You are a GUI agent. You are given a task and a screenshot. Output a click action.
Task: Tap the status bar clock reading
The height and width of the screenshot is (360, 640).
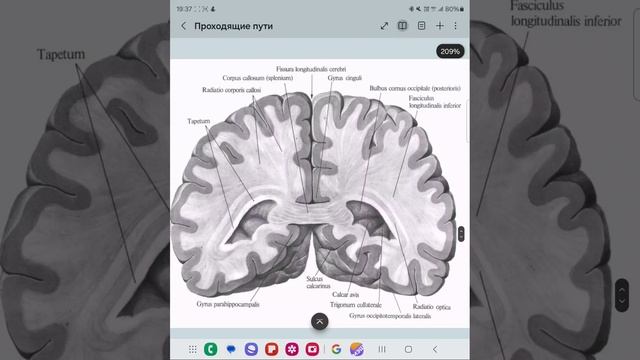pos(184,9)
